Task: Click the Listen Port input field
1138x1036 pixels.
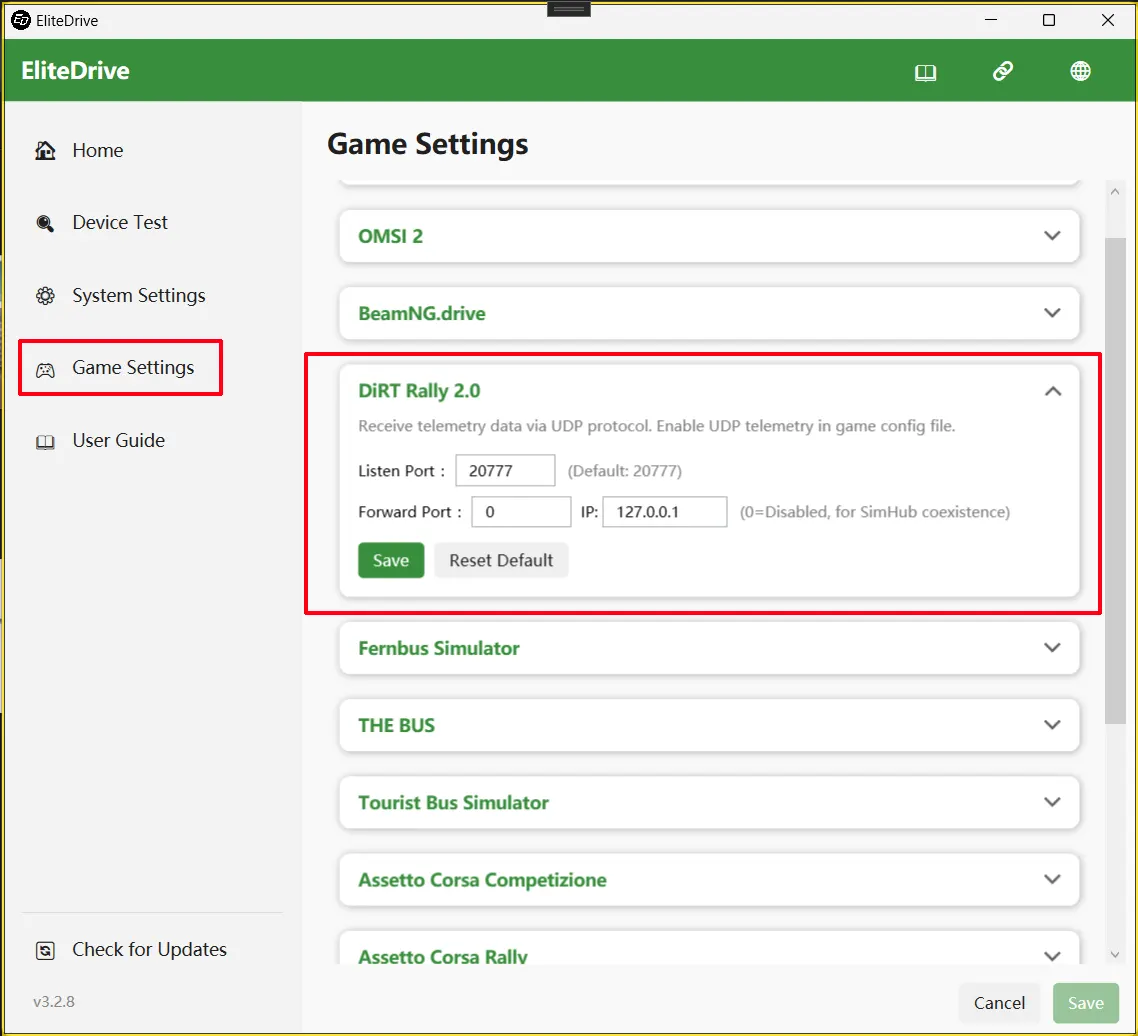Action: [505, 470]
